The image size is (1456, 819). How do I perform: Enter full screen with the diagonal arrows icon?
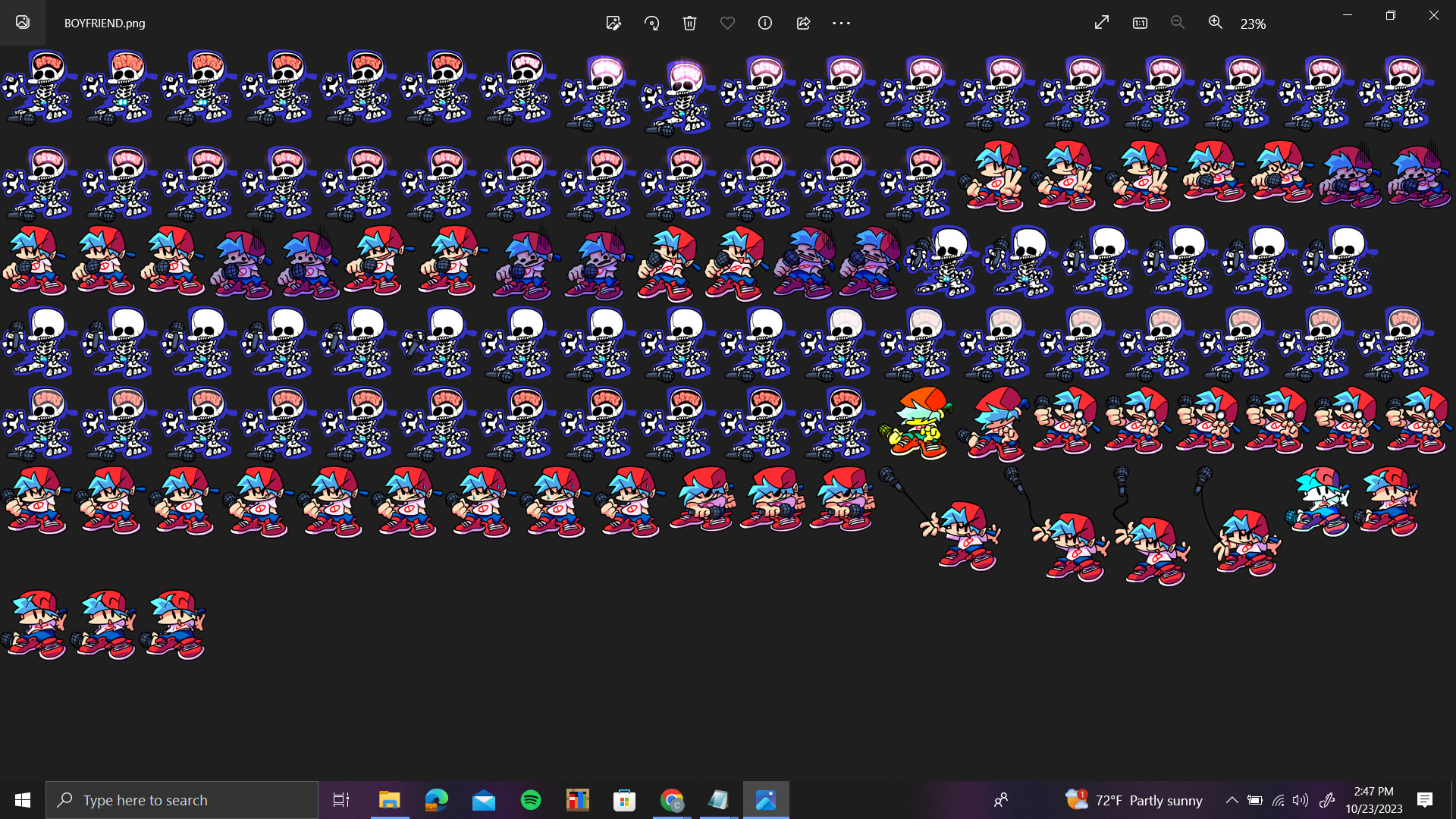1102,23
